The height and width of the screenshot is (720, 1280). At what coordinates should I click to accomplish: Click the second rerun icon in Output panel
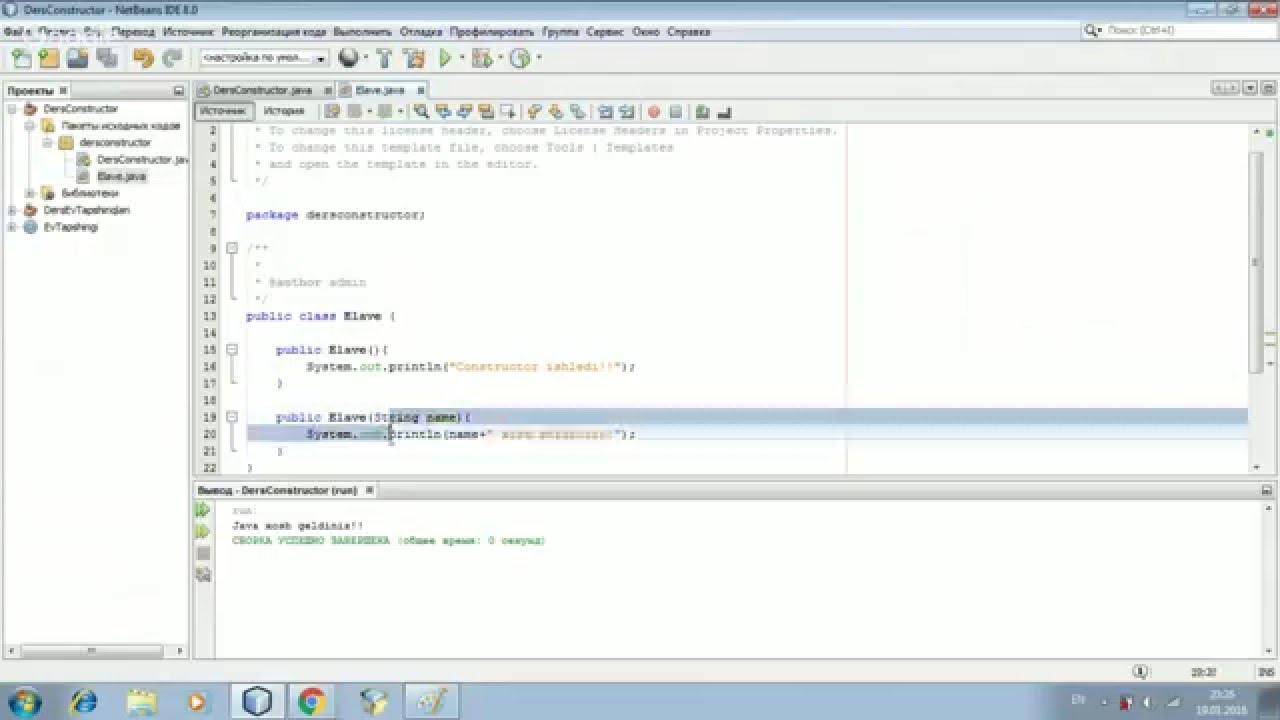203,532
